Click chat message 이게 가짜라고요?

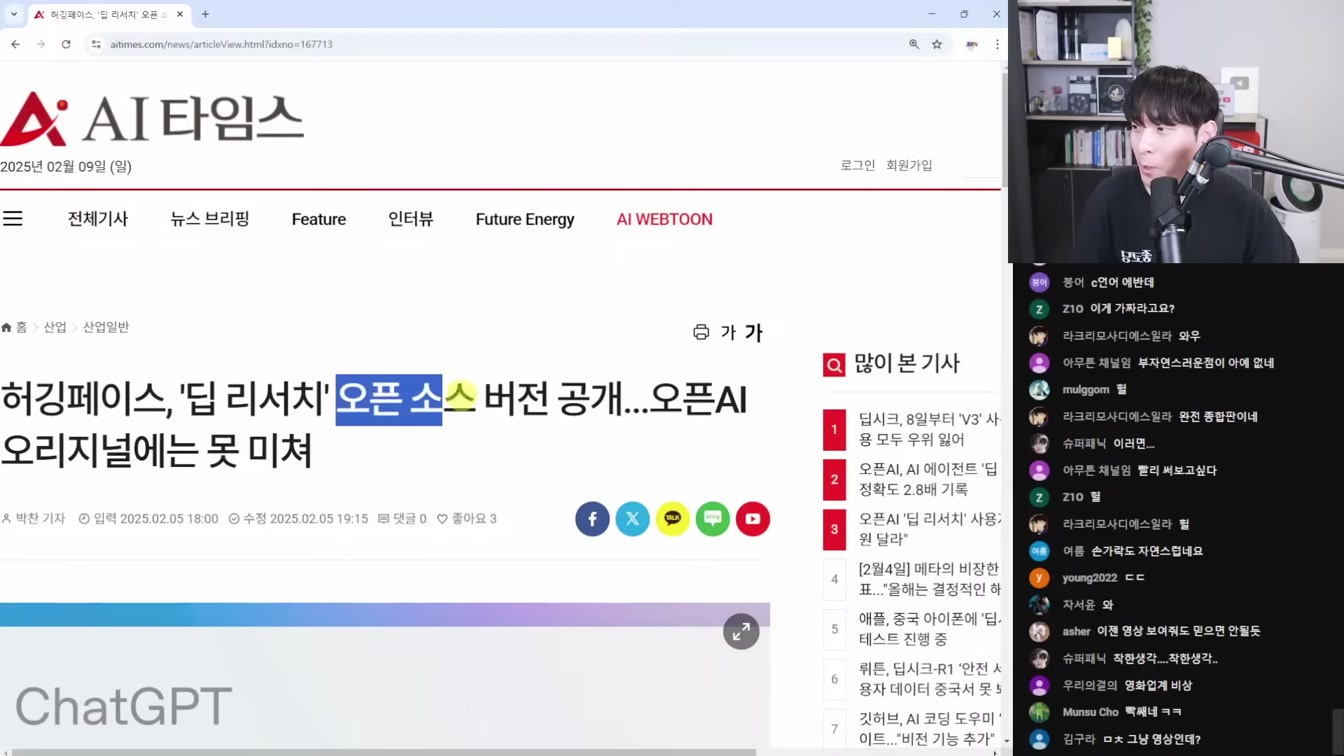1132,309
